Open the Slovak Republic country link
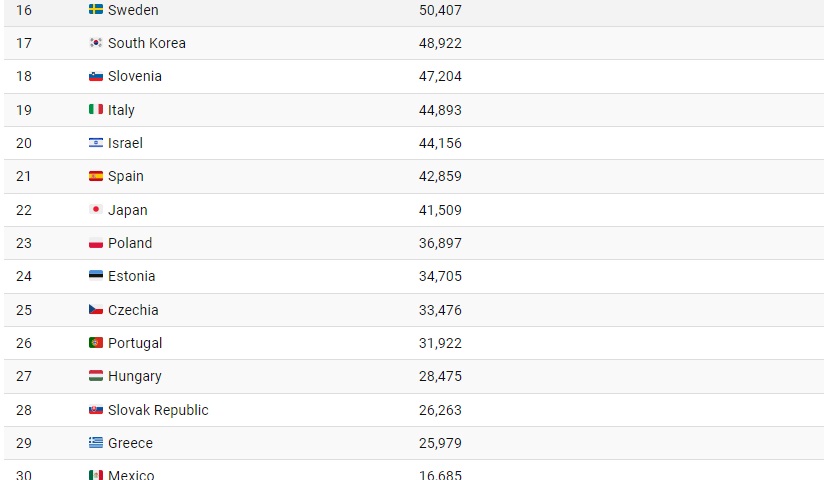Viewport: 830px width, 480px height. pos(158,410)
